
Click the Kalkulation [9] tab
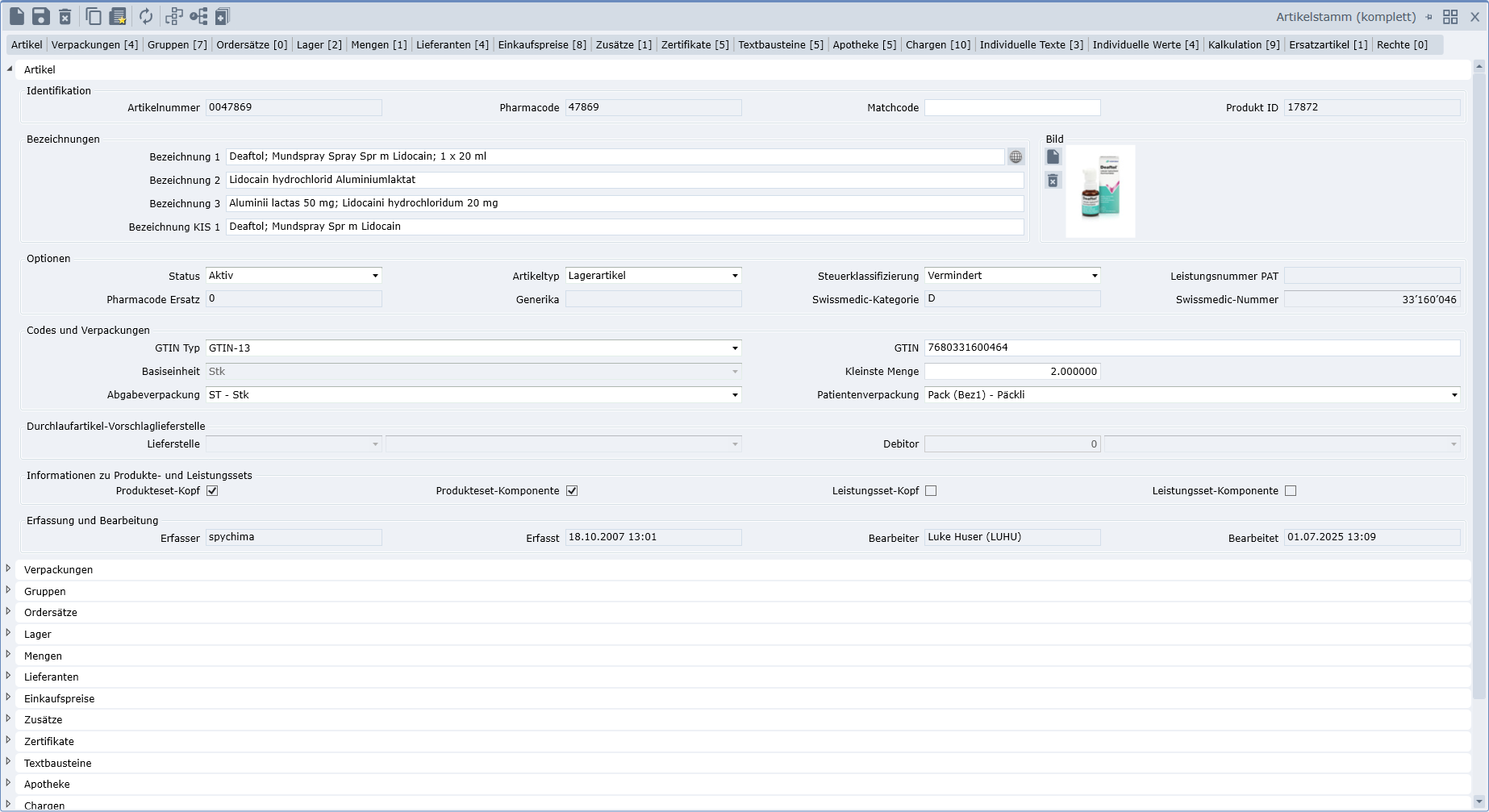click(x=1243, y=45)
